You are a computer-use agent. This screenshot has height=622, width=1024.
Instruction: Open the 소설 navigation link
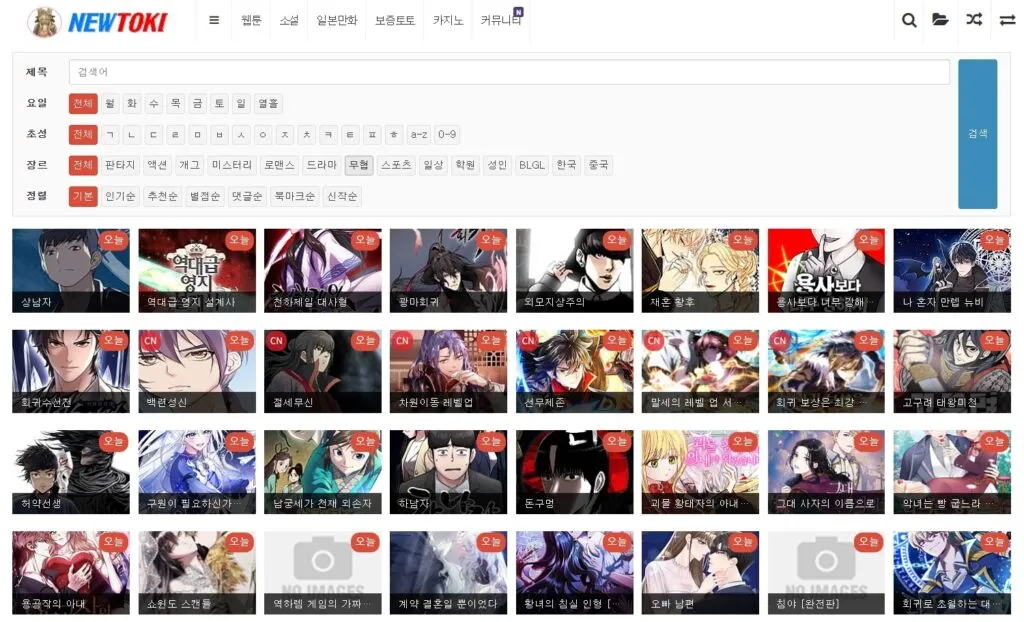pos(289,20)
